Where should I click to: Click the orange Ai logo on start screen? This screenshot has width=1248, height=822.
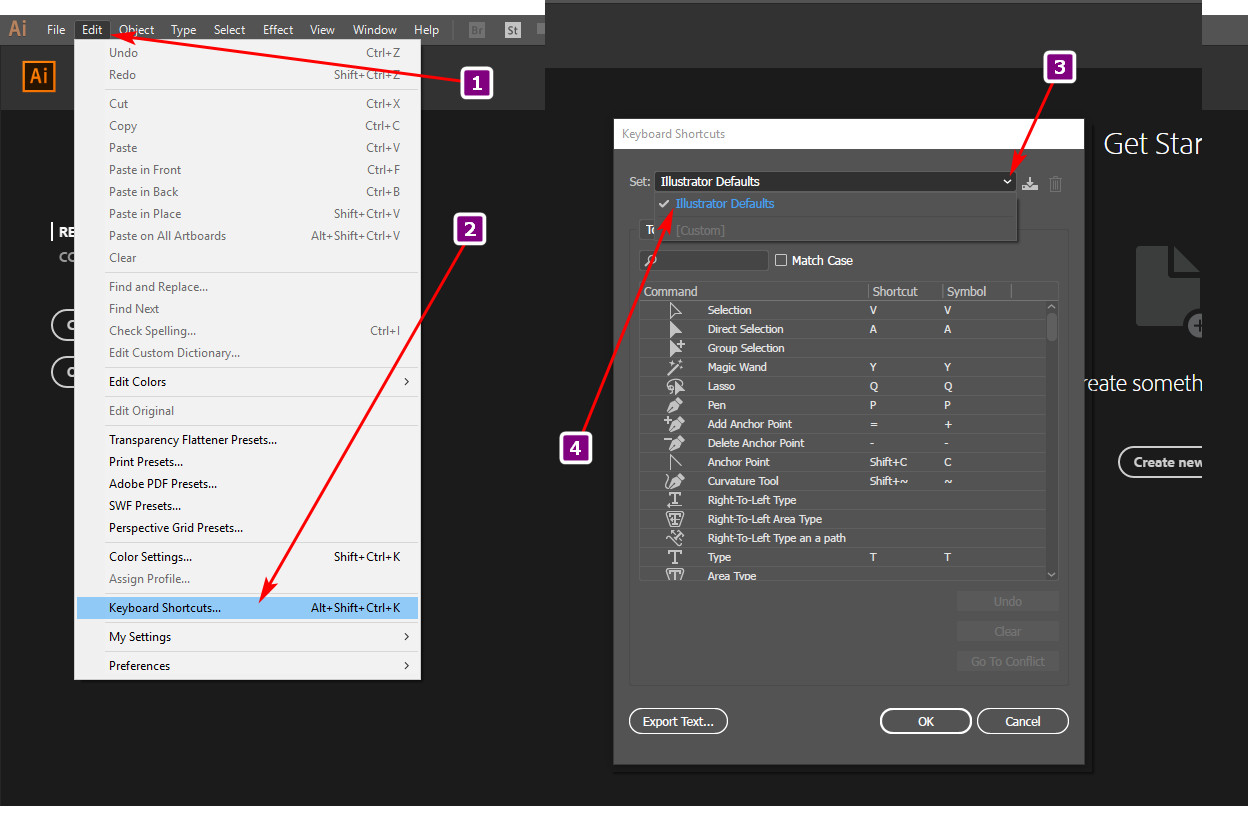click(39, 76)
